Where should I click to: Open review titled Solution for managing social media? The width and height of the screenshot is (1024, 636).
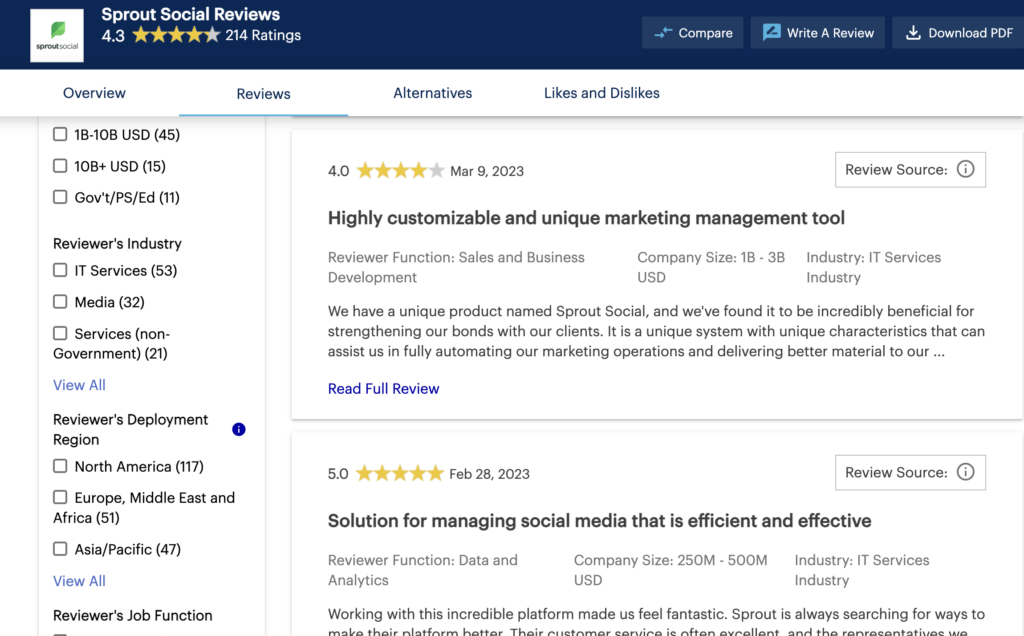point(599,521)
